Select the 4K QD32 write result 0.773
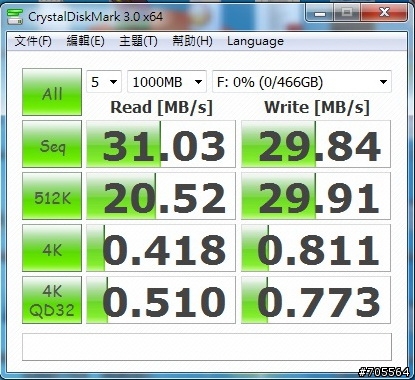This screenshot has height=380, width=415. click(316, 300)
